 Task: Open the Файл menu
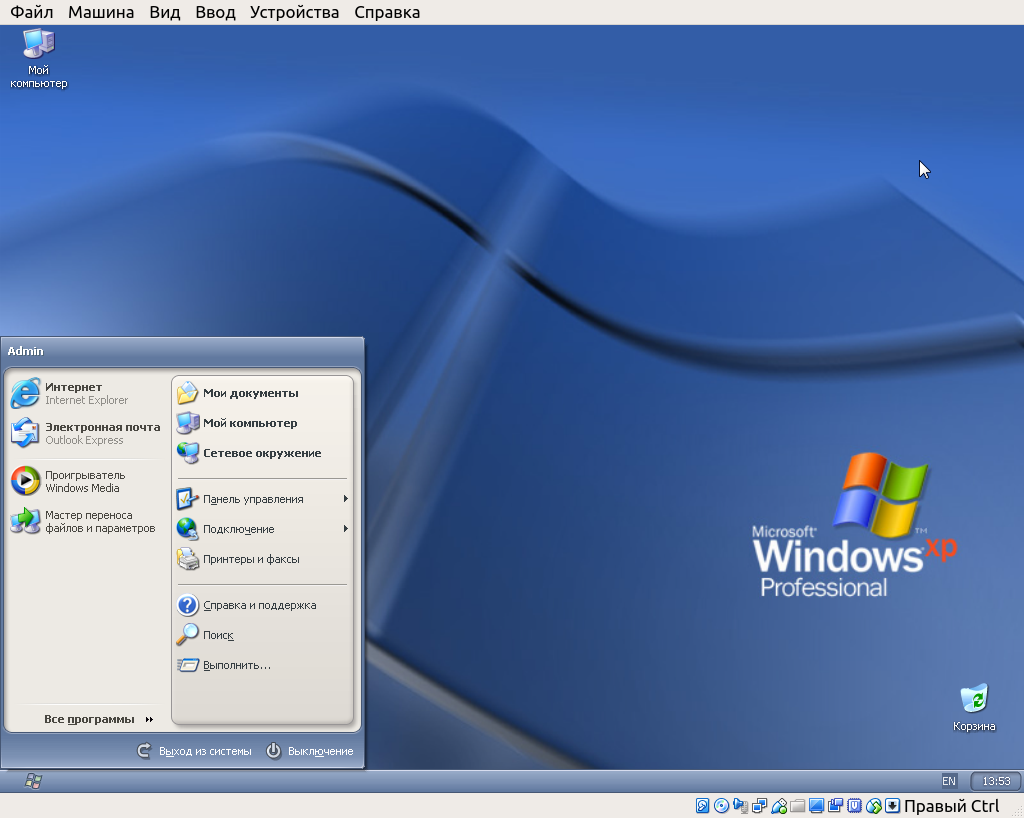coord(32,12)
